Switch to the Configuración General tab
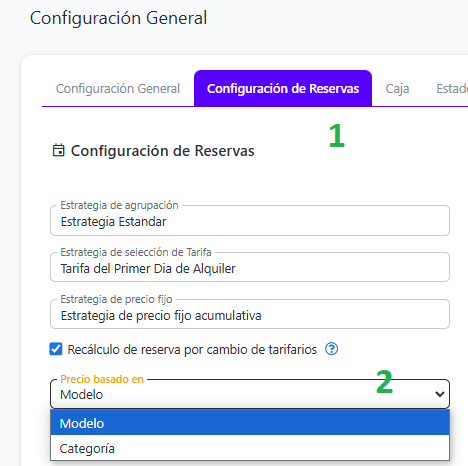 (x=118, y=89)
